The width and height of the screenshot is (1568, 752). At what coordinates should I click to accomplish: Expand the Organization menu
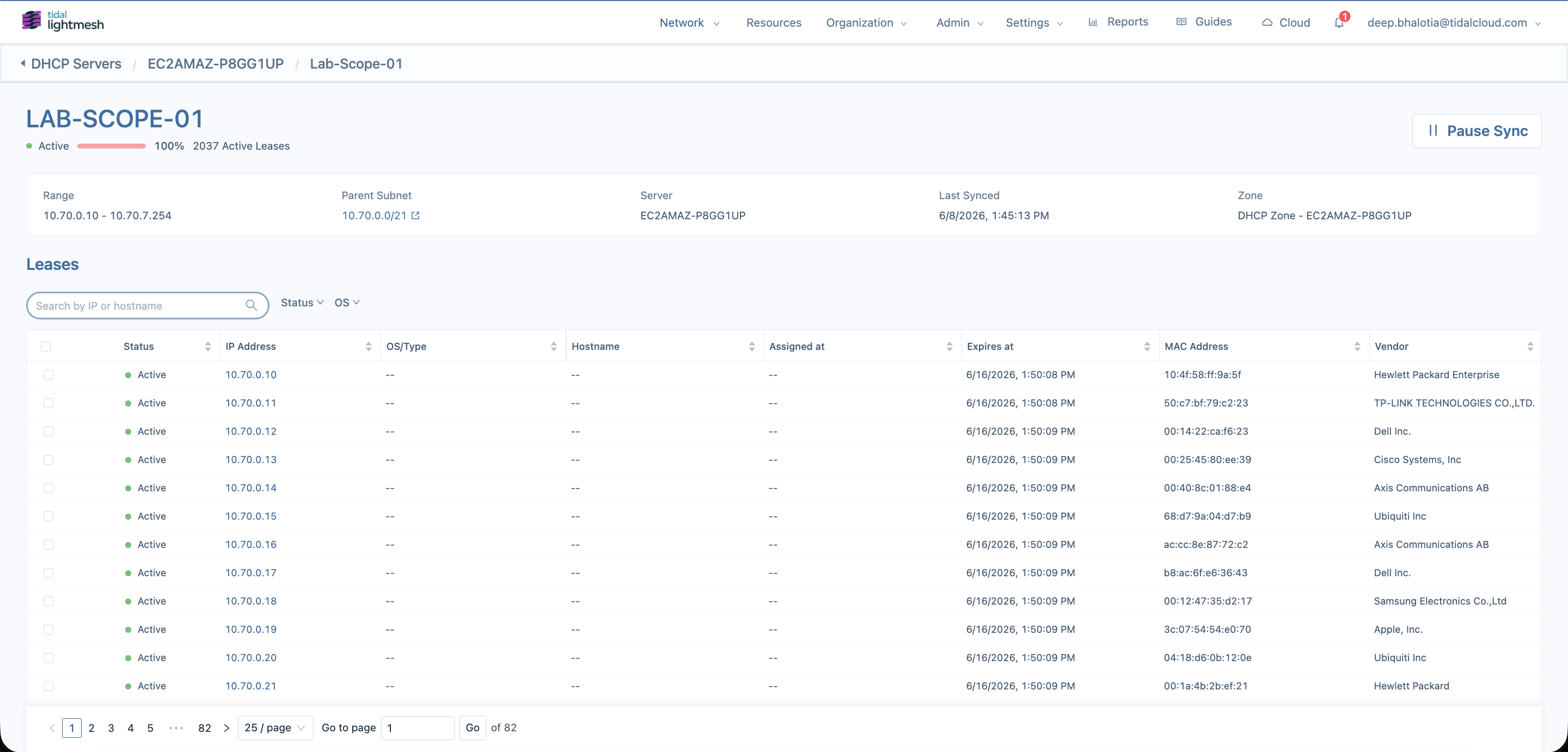pos(866,22)
